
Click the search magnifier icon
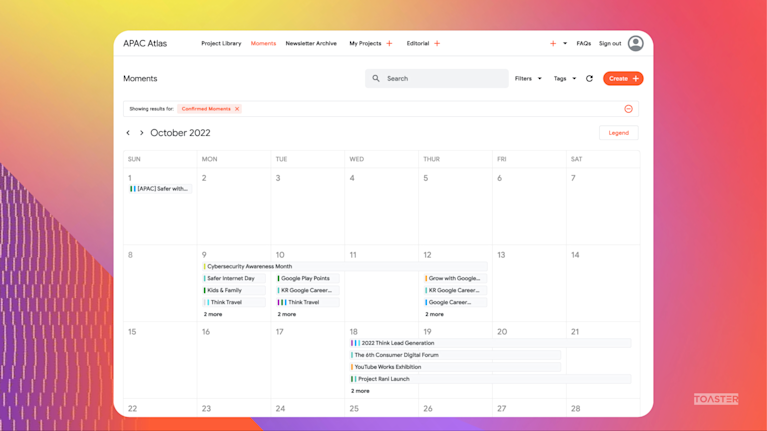coord(376,78)
